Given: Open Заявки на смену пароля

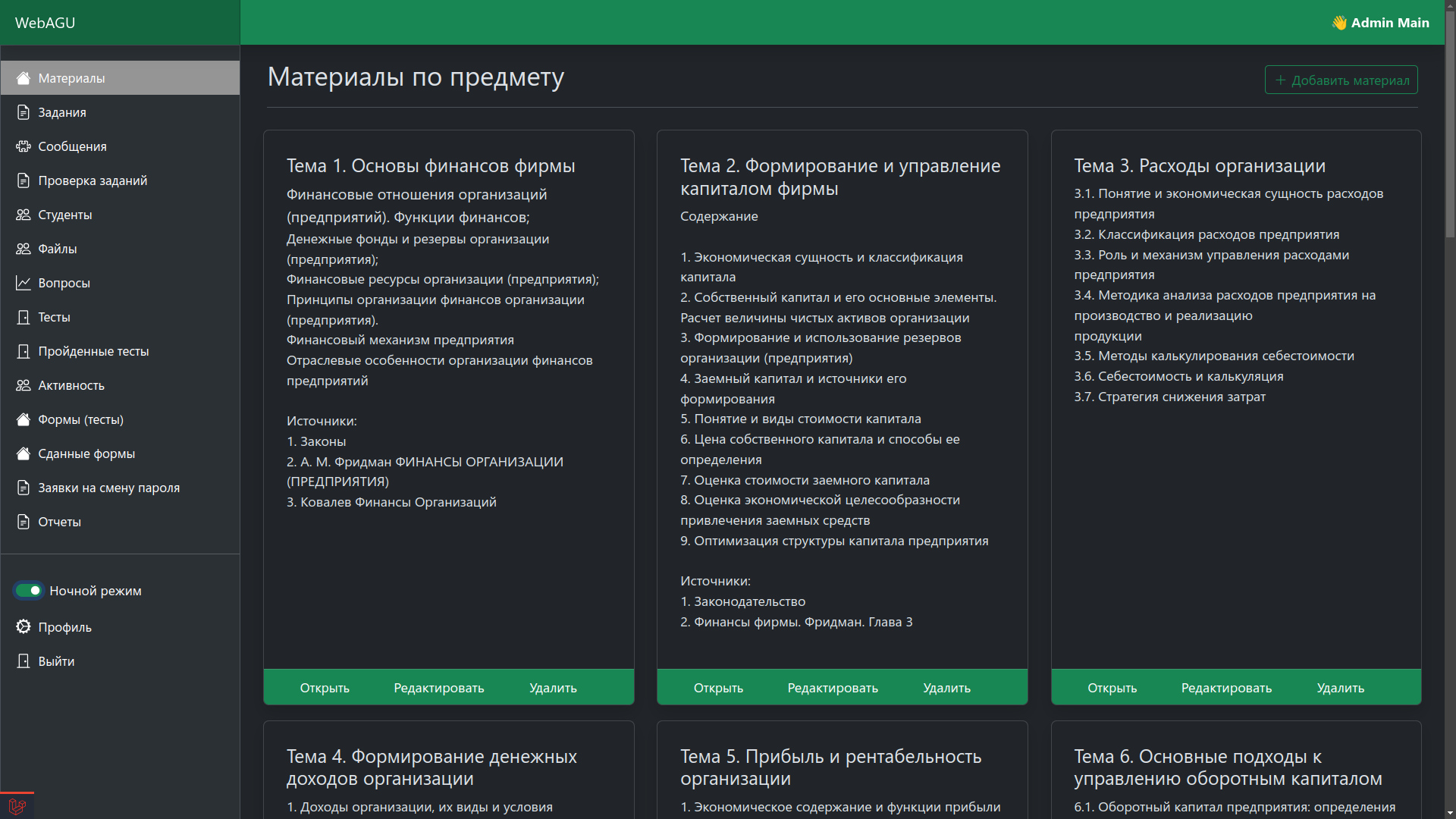Looking at the screenshot, I should (120, 488).
